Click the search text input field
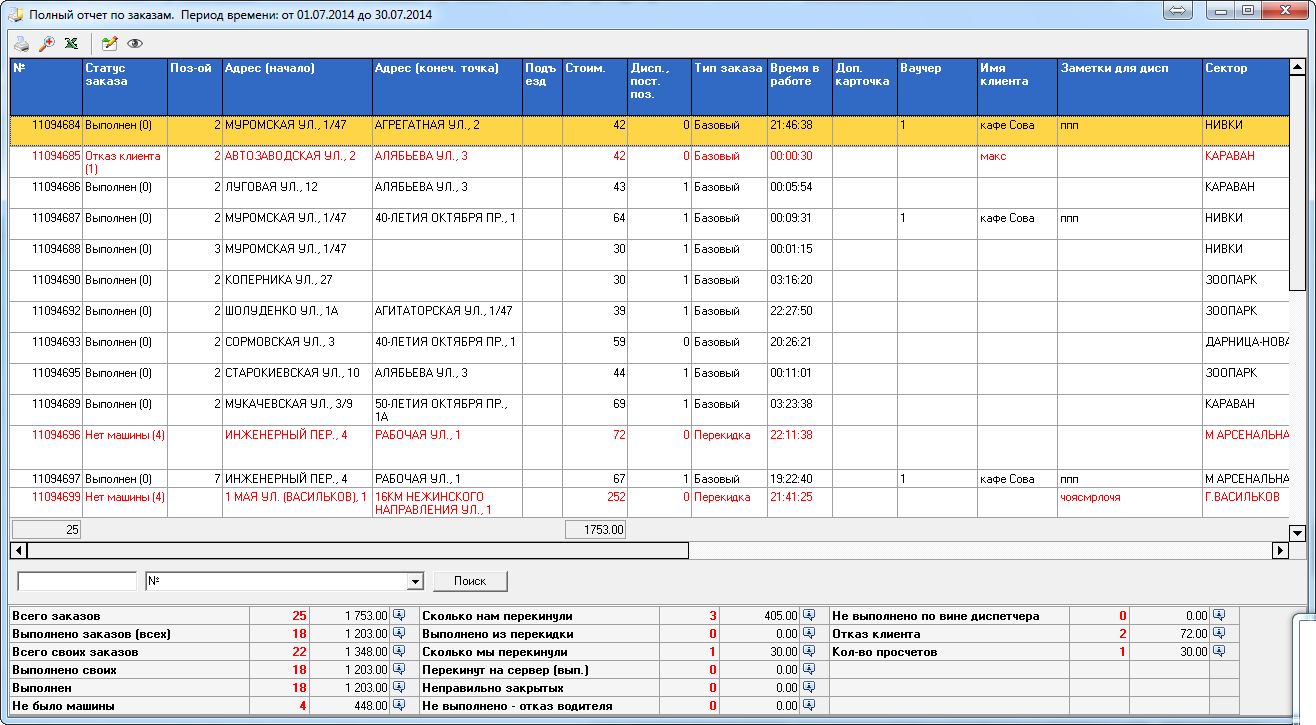The width and height of the screenshot is (1316, 725). (x=77, y=581)
